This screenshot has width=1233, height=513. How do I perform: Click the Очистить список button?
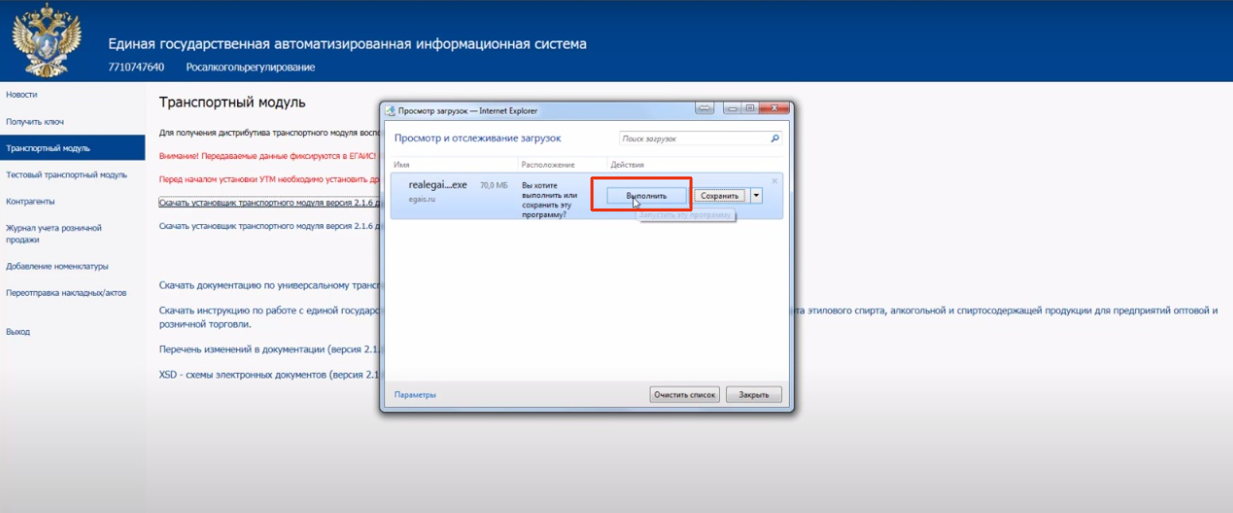pyautogui.click(x=685, y=395)
